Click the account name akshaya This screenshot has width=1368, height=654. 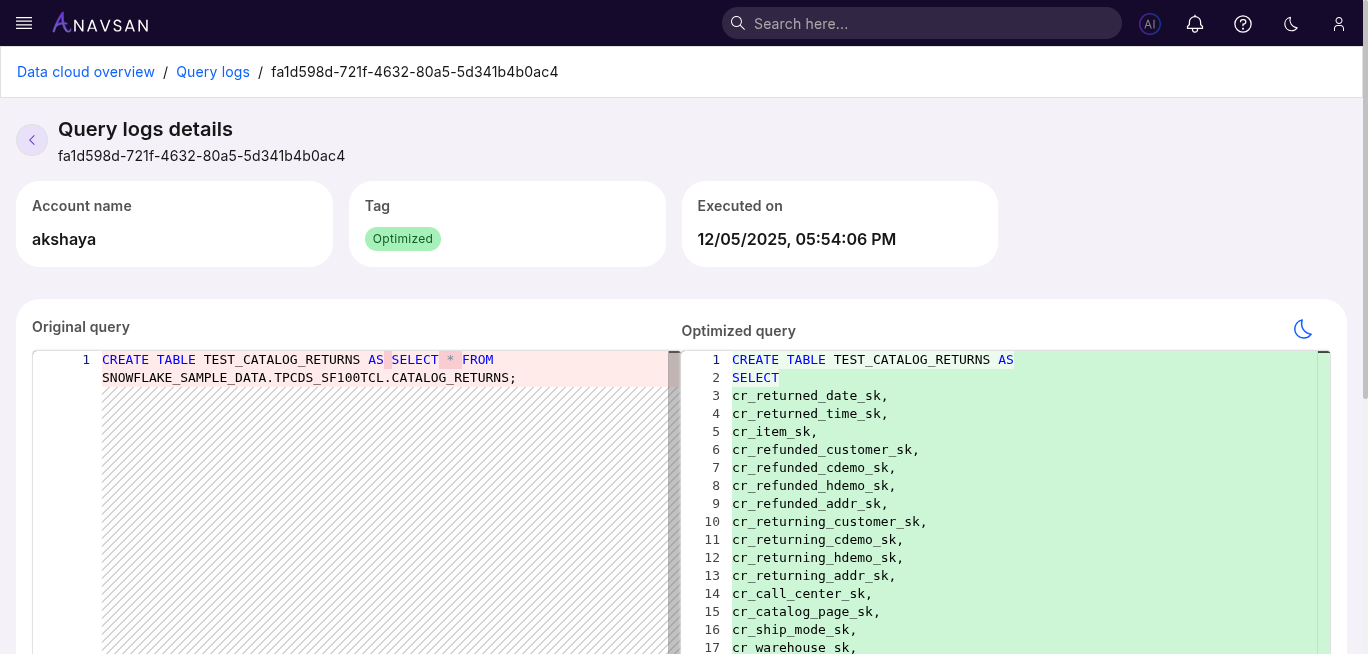[64, 239]
